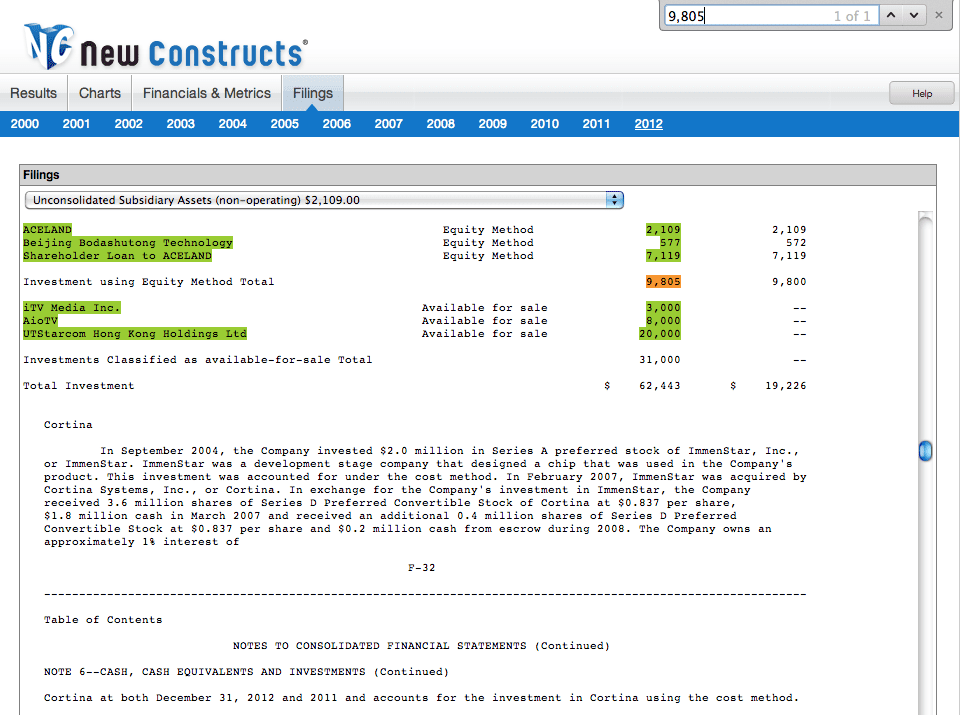Select year 2004 filings
Screen dimensions: 960x715
[x=233, y=124]
